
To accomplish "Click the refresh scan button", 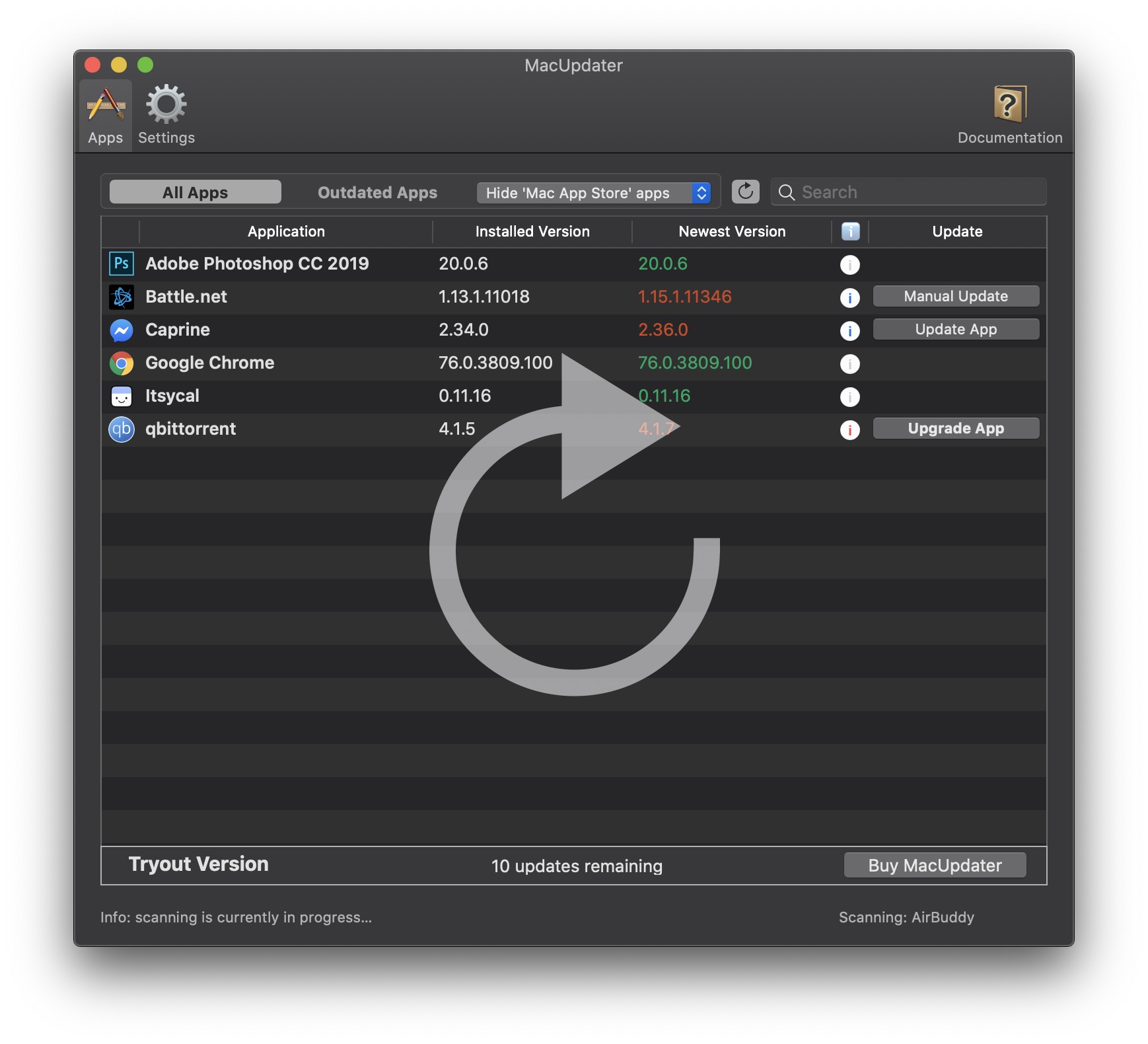I will point(746,192).
